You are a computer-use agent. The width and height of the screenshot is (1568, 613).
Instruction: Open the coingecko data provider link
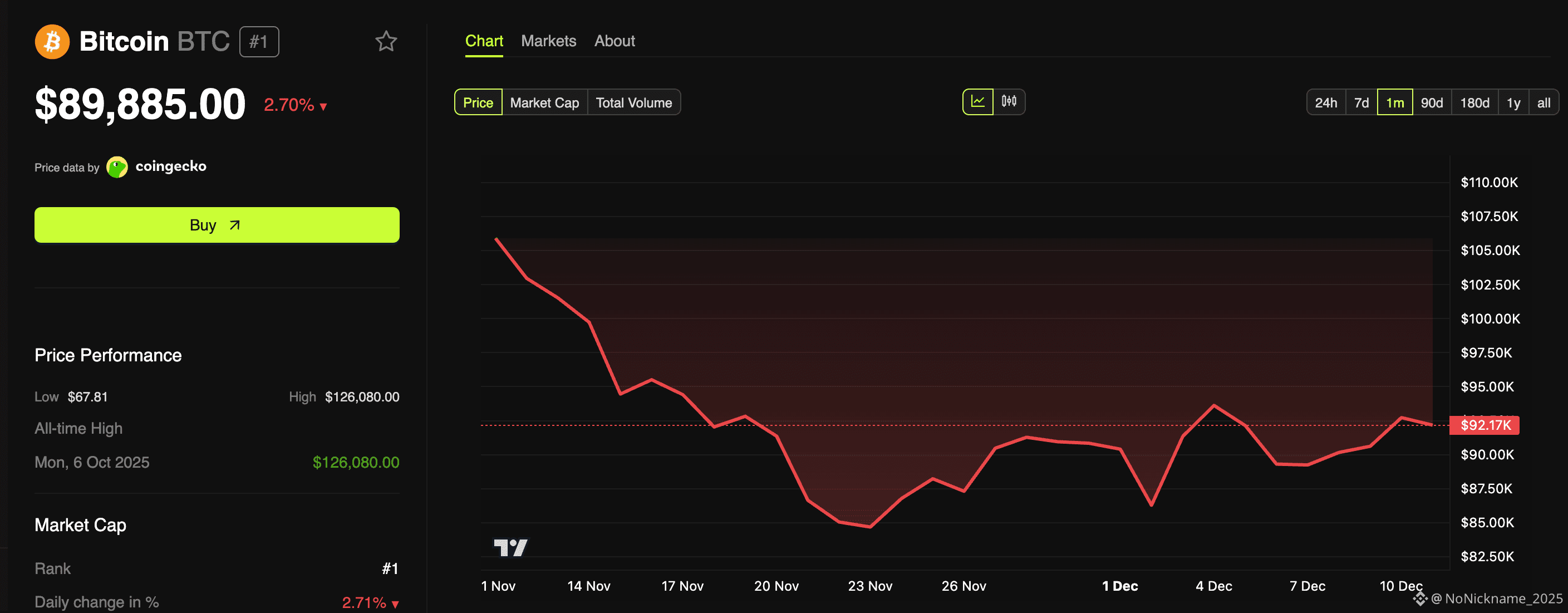point(170,166)
